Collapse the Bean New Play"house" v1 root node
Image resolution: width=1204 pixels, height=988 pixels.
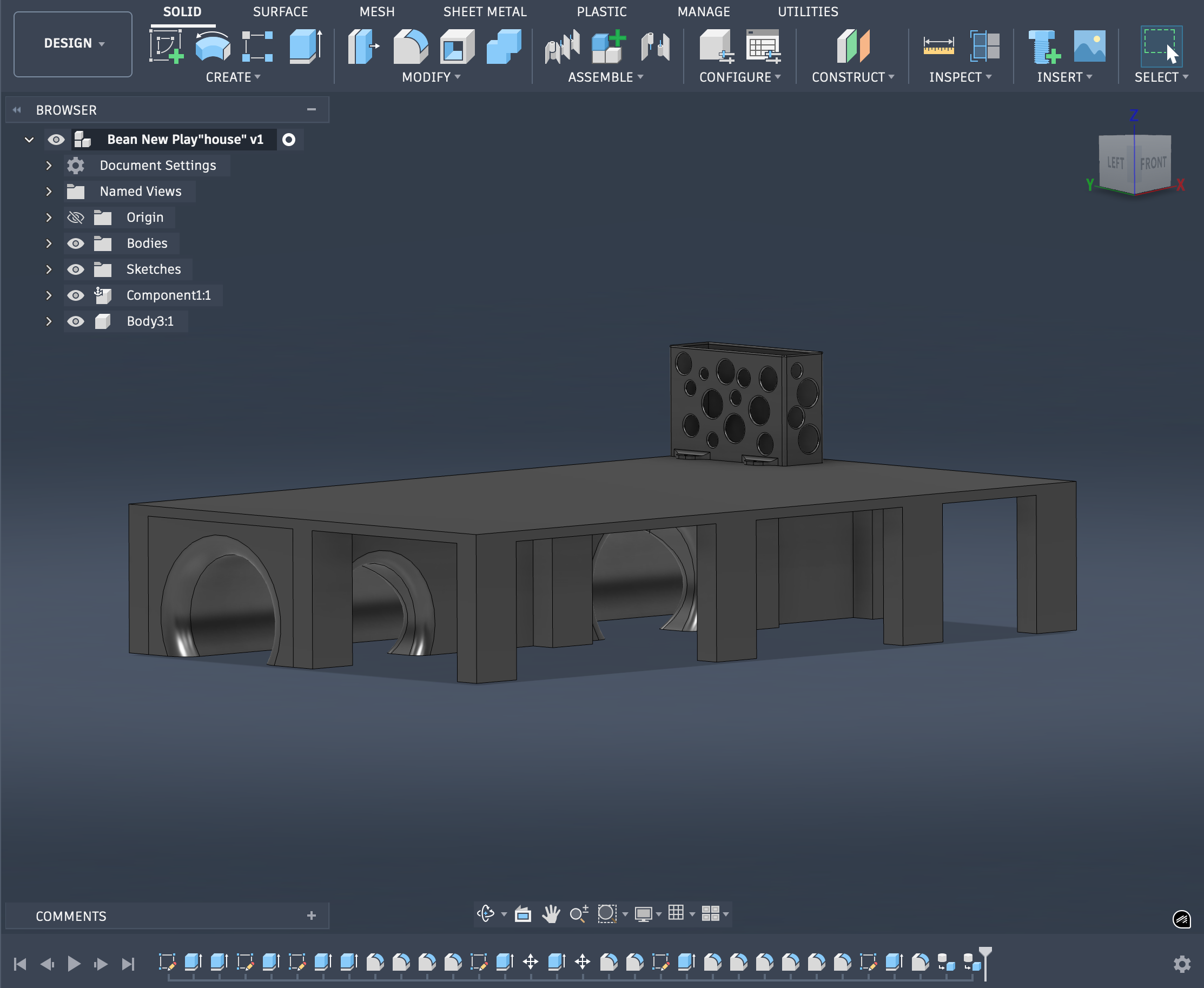[29, 140]
